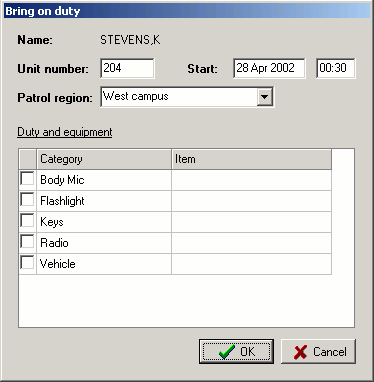This screenshot has width=374, height=382.
Task: Enable the Keys checkbox
Action: (x=27, y=220)
